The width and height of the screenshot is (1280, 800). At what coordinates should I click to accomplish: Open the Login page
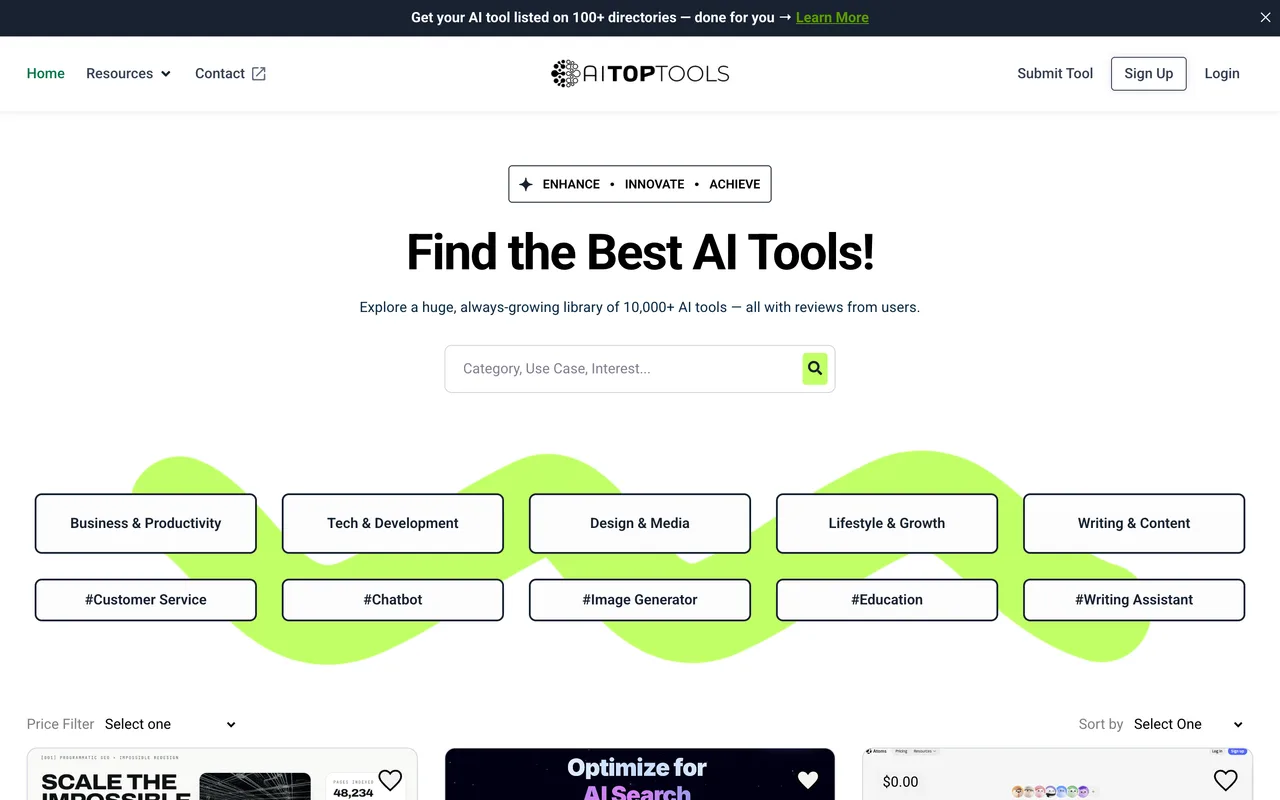[x=1222, y=73]
